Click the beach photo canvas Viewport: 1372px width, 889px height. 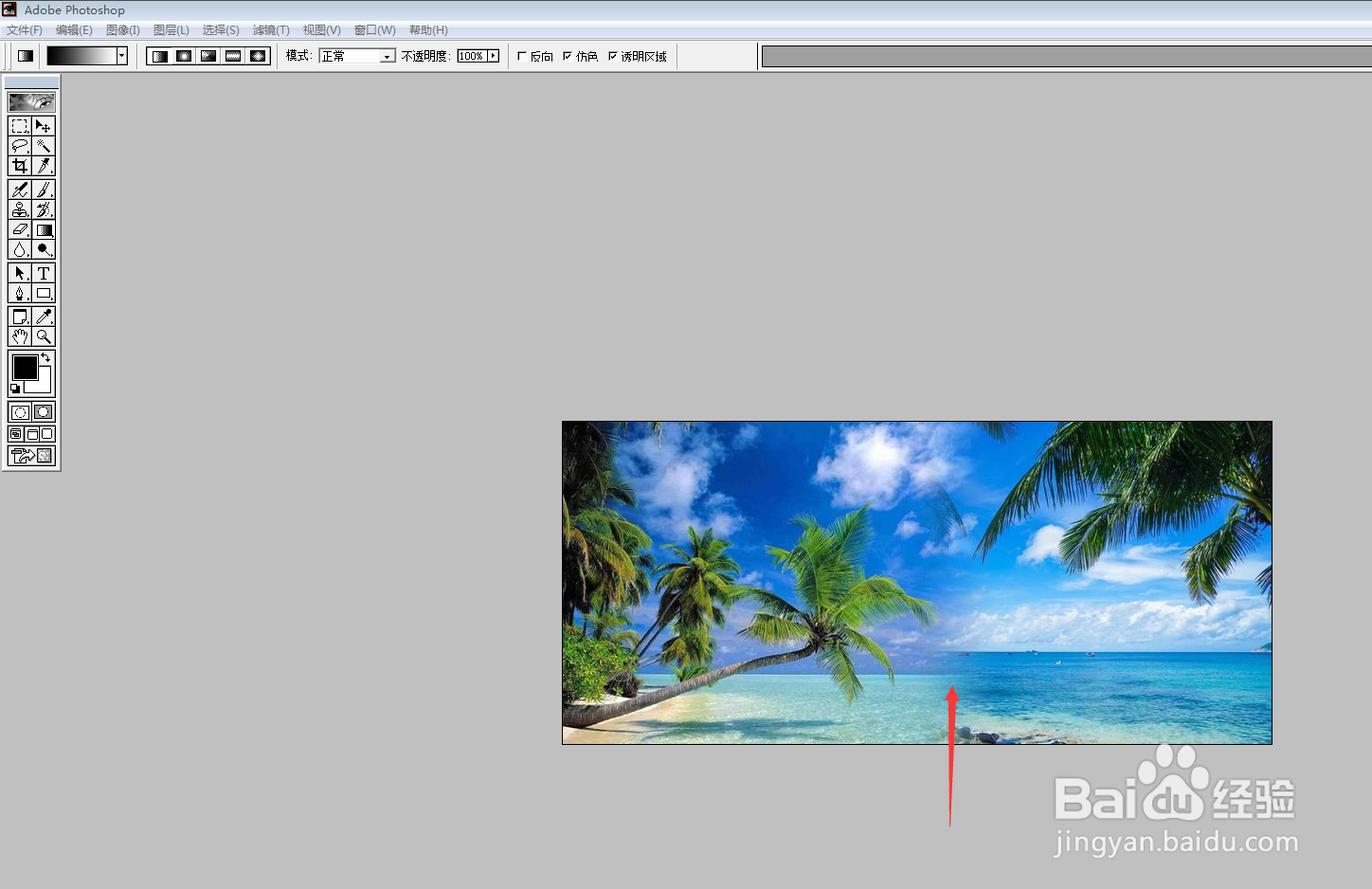[917, 583]
